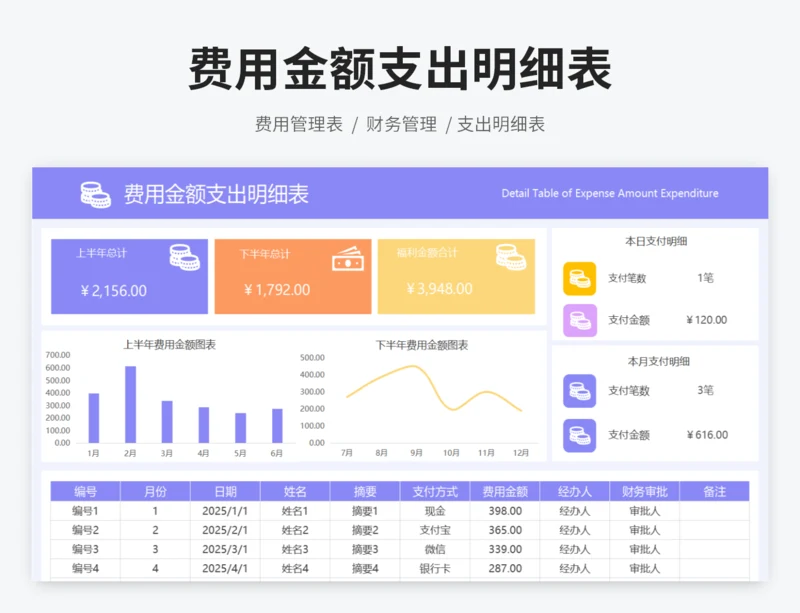
Task: Select the 费用金额 column header
Action: point(505,492)
